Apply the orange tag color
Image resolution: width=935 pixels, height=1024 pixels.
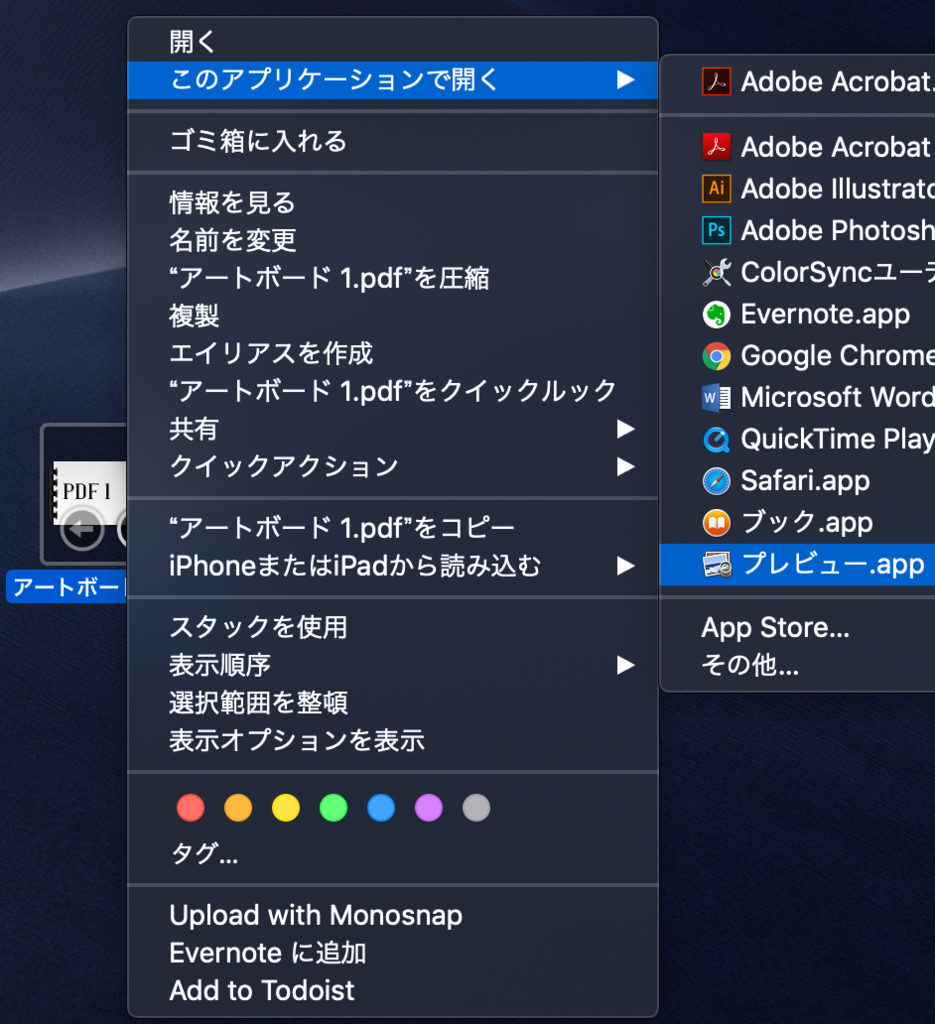(x=238, y=808)
